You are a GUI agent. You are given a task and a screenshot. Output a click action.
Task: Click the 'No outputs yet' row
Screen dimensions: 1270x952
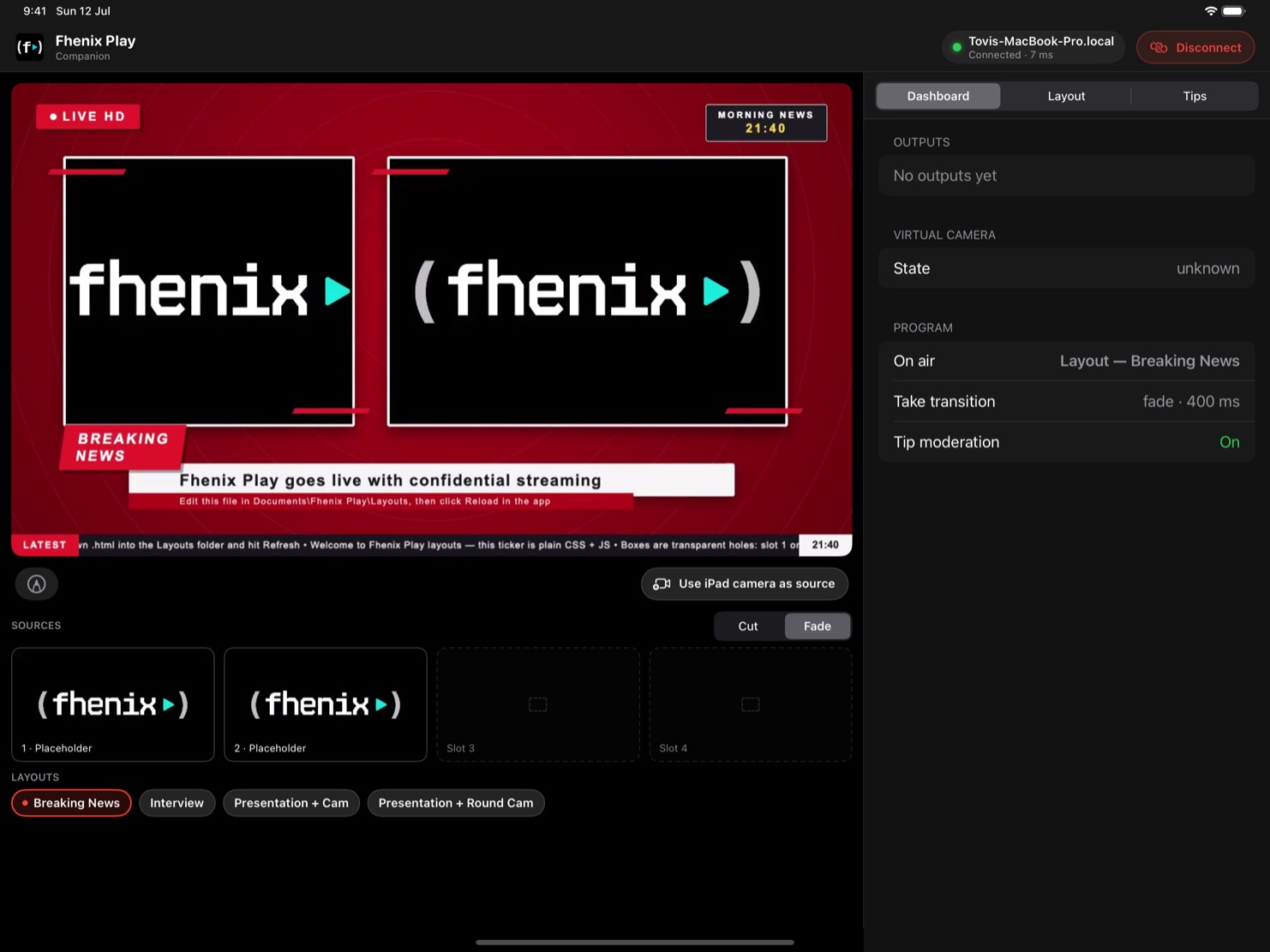pyautogui.click(x=1066, y=176)
